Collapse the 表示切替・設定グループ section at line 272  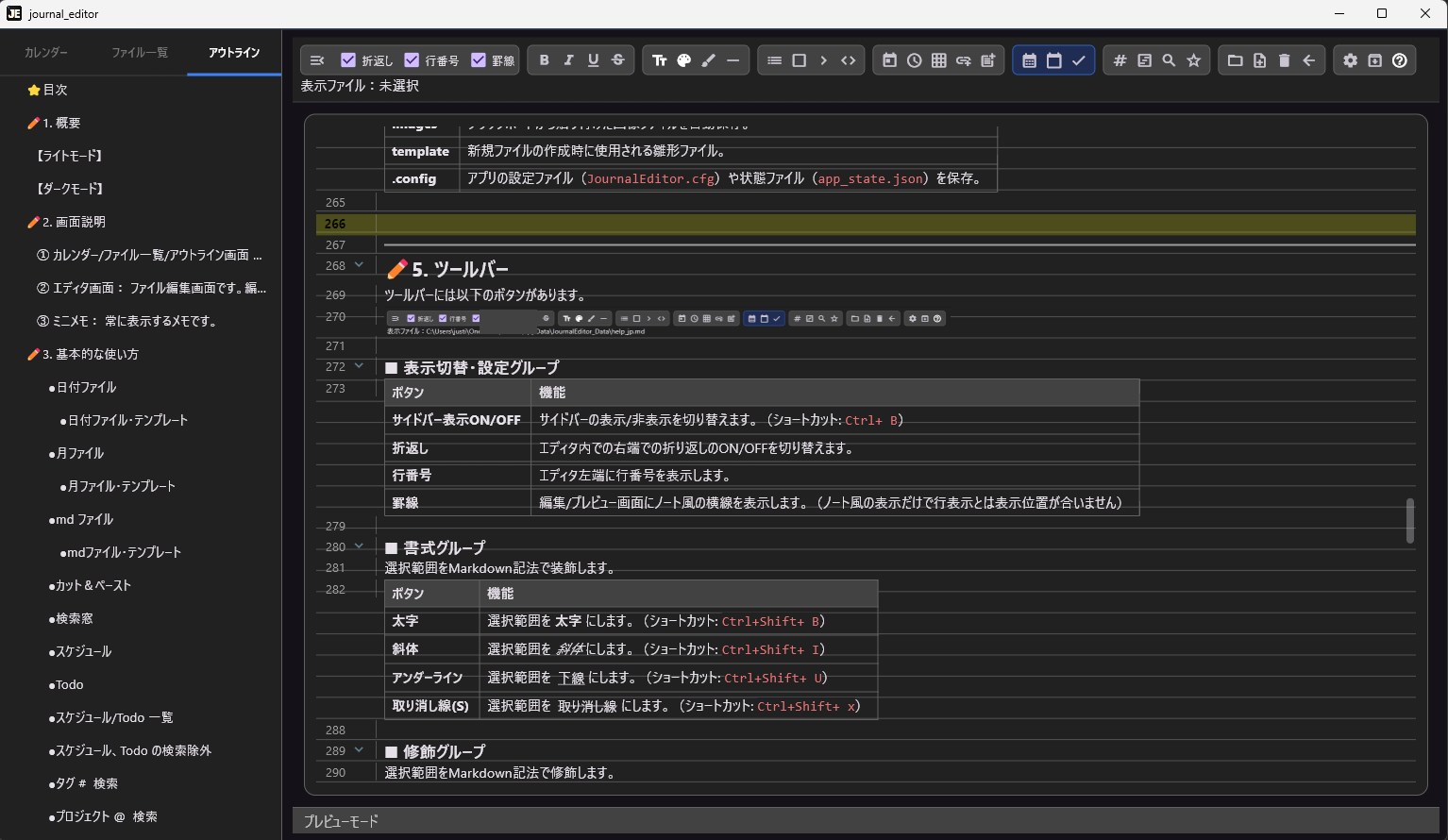click(359, 366)
